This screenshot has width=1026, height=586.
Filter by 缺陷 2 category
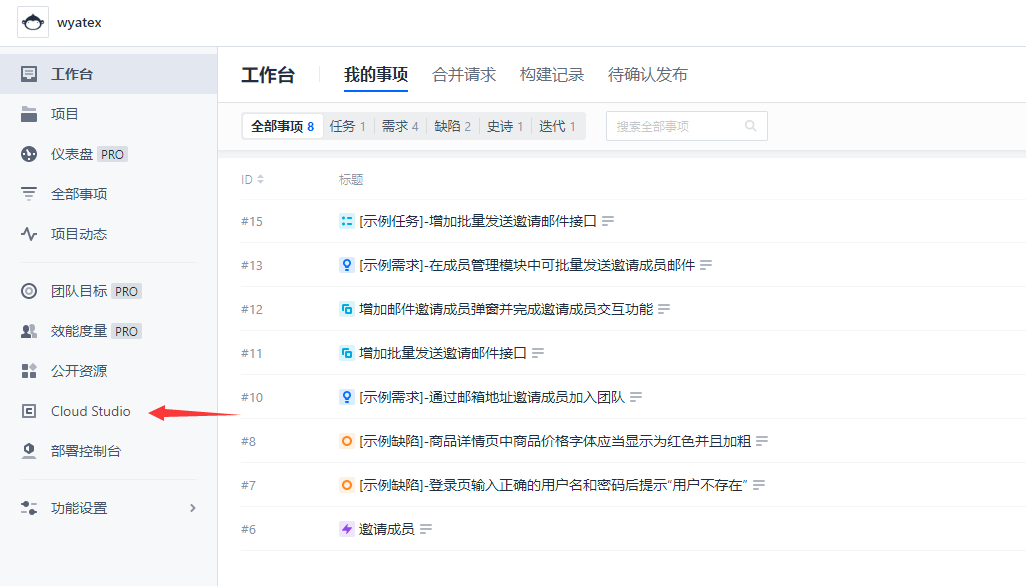[452, 126]
